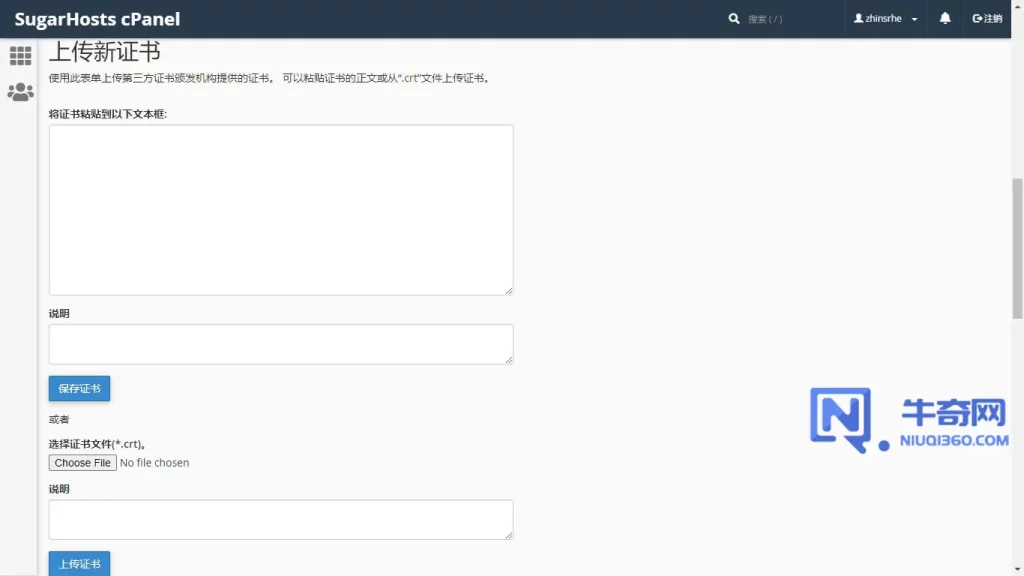Screen dimensions: 1024x576
Task: Click the 保存证书 button
Action: coord(79,389)
